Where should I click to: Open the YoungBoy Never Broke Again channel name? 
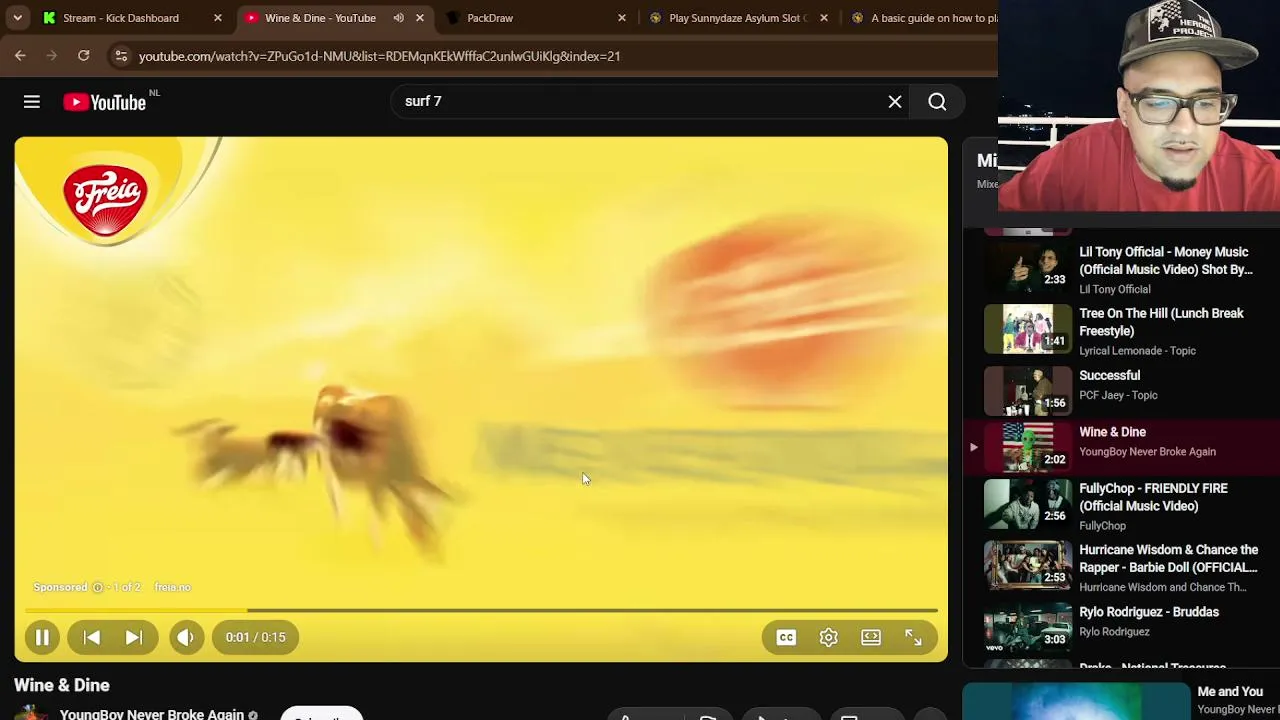(151, 714)
